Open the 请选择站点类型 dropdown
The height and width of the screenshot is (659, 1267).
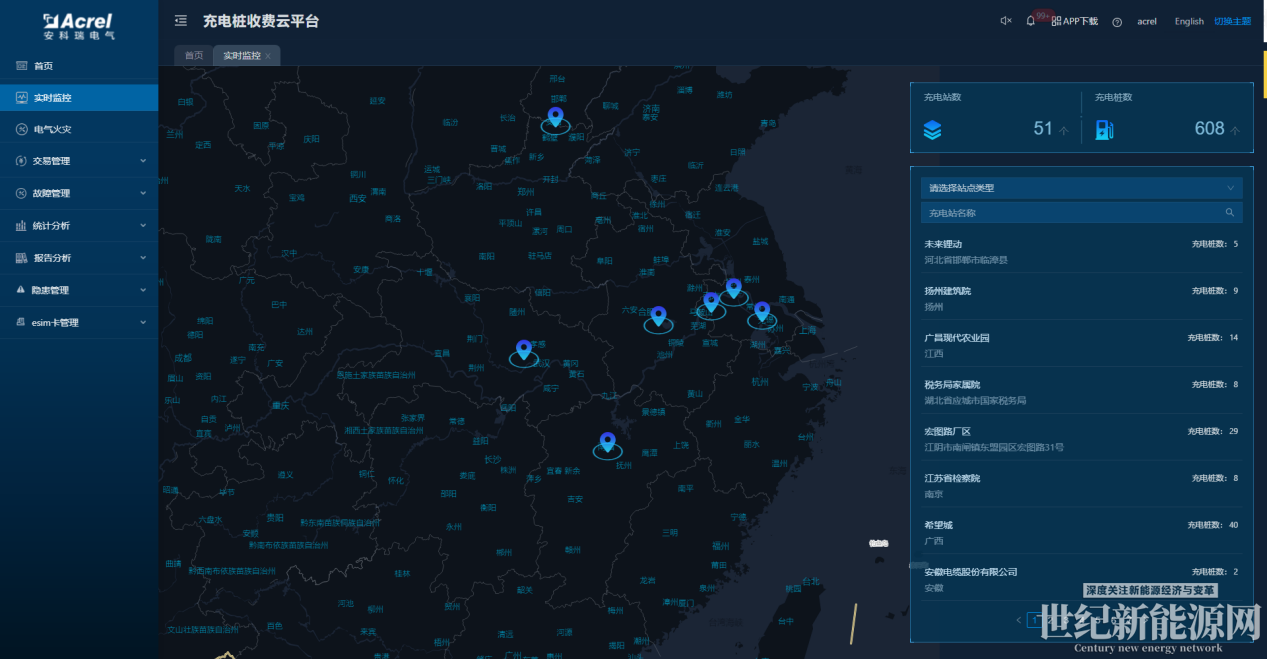point(1081,188)
